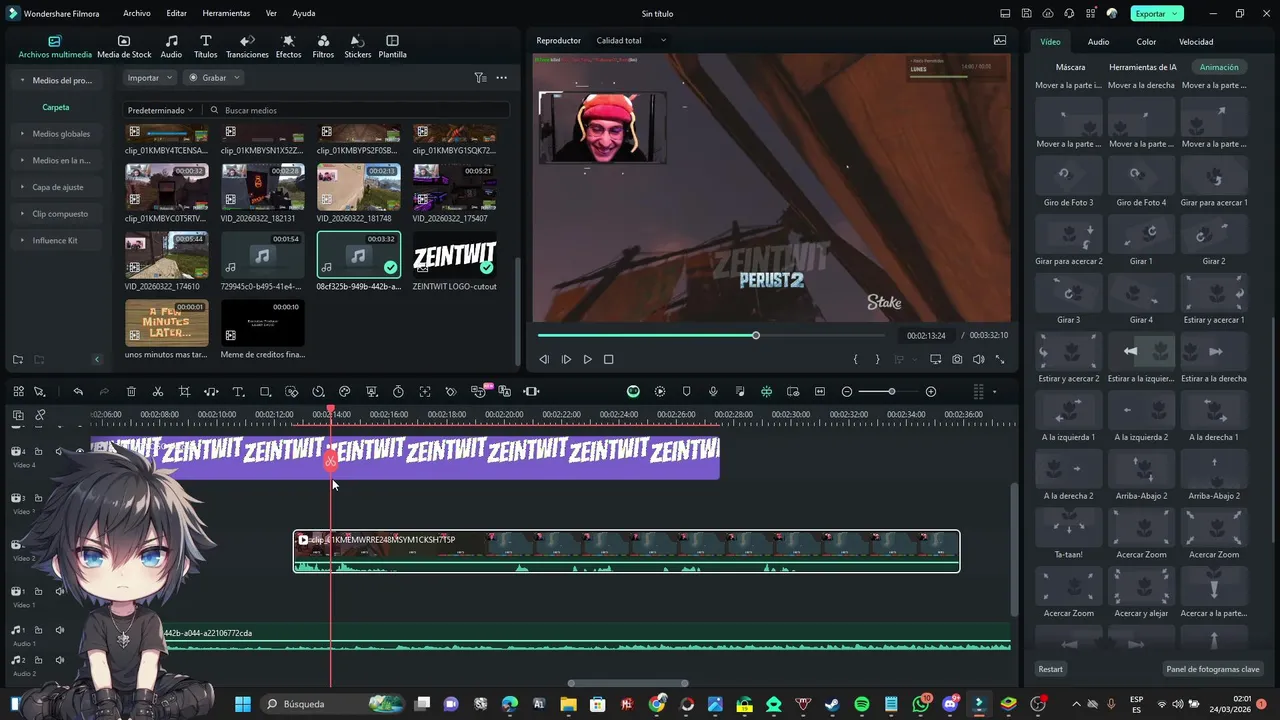Open the Archivo menu
Image resolution: width=1280 pixels, height=720 pixels.
tap(137, 13)
